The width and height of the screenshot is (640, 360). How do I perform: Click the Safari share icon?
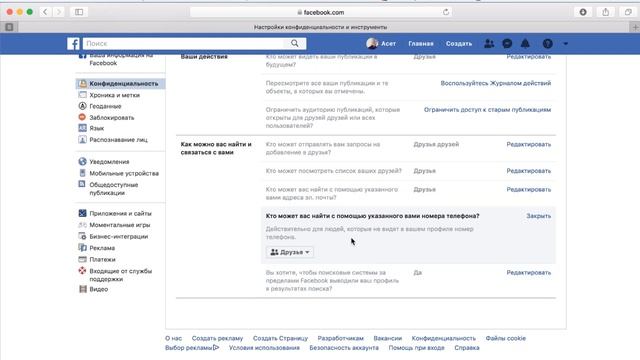coord(606,12)
